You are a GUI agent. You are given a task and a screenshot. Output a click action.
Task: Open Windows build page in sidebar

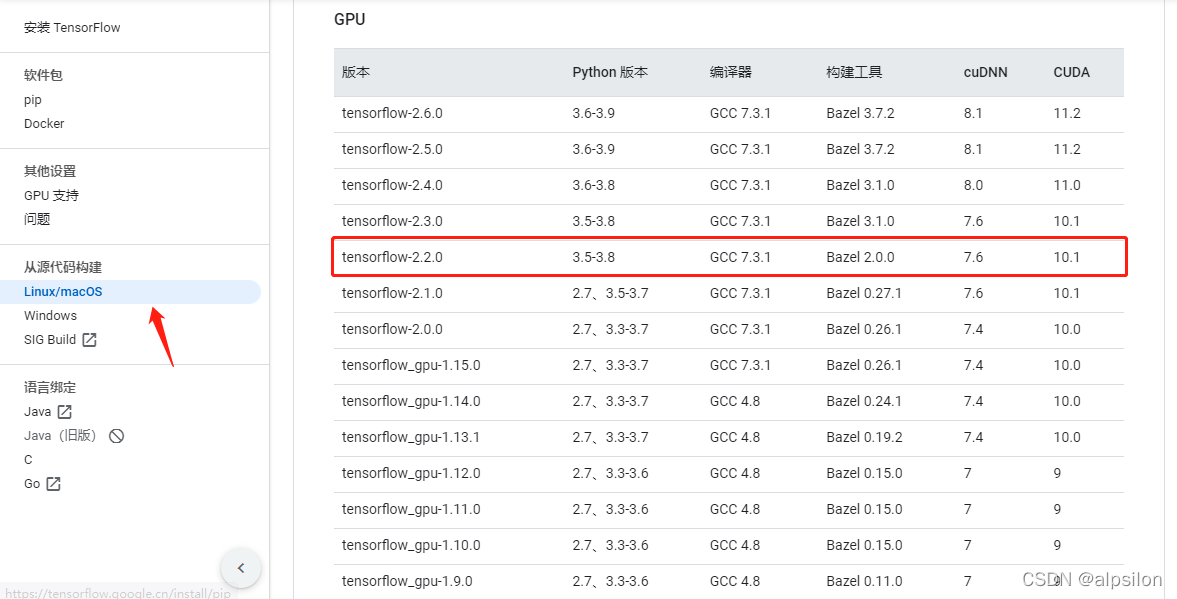[50, 315]
